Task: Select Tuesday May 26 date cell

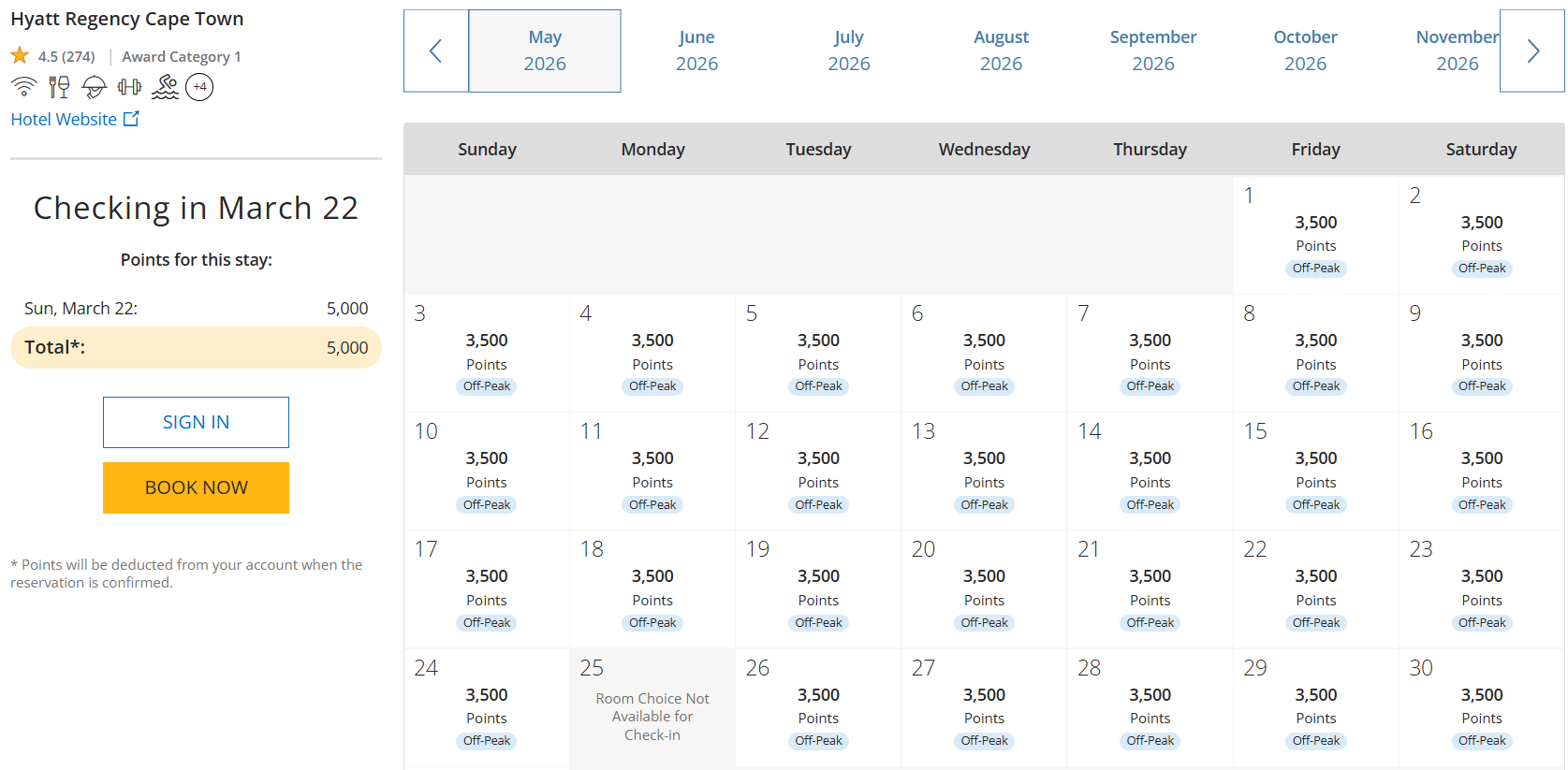Action: pyautogui.click(x=818, y=708)
